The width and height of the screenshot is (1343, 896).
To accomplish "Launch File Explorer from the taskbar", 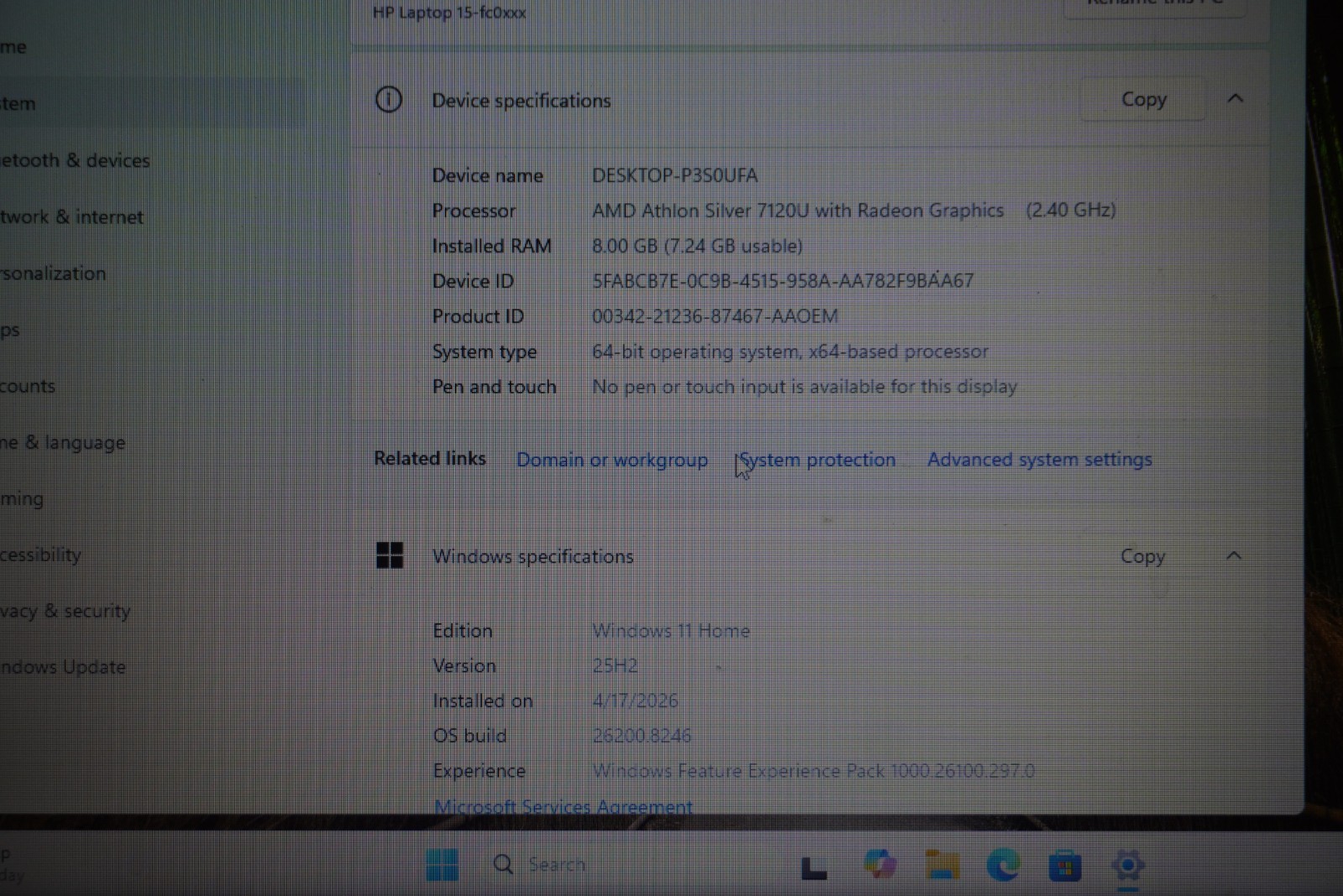I will pos(942,864).
